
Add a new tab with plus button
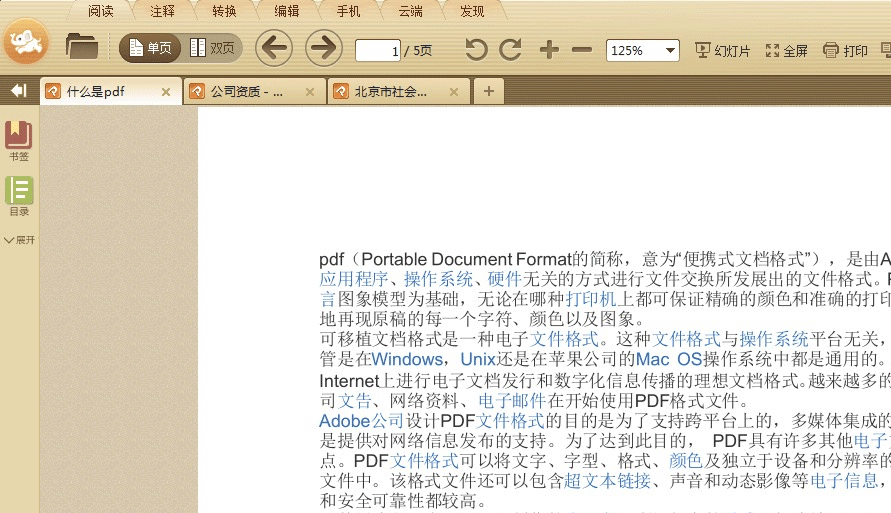click(x=489, y=91)
